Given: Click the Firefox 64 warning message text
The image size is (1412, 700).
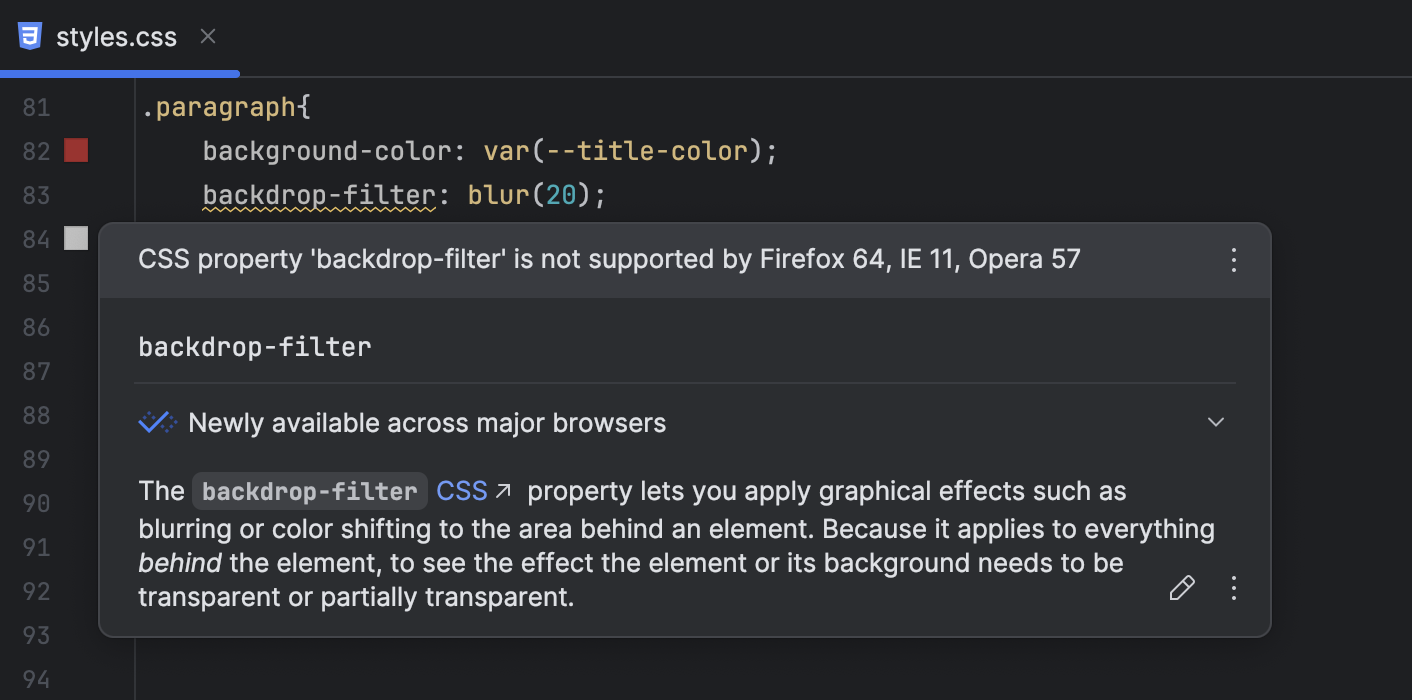Looking at the screenshot, I should [x=607, y=259].
